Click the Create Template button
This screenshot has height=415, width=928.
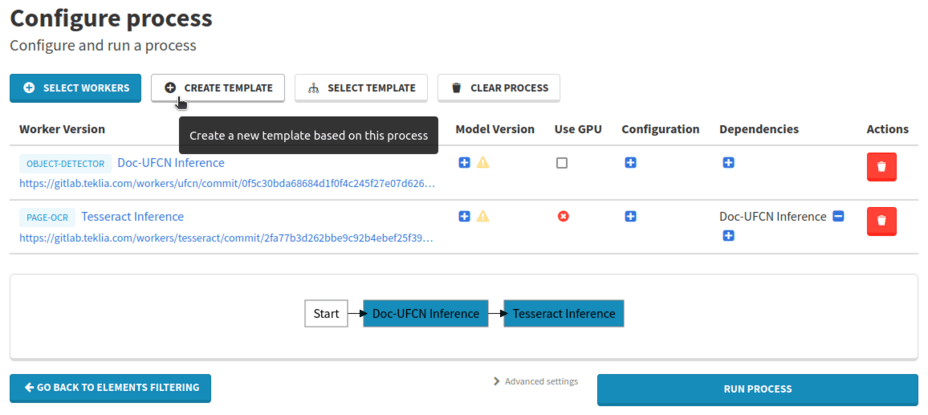tap(218, 88)
